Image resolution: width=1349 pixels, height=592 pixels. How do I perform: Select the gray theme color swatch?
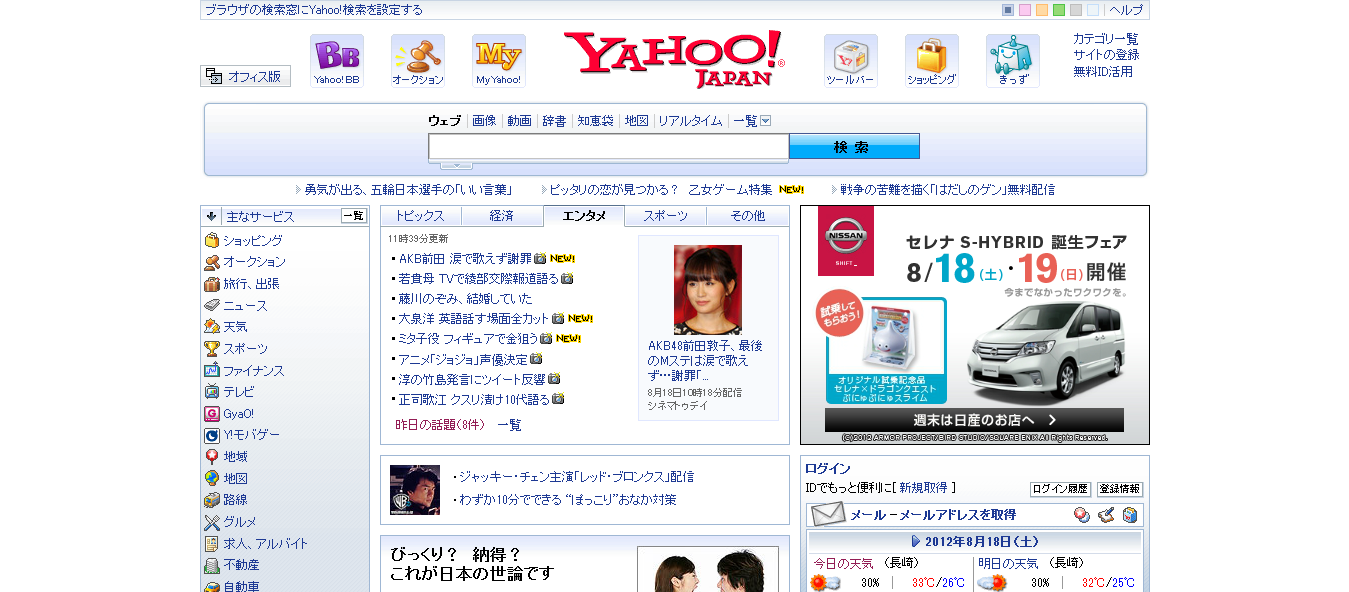pyautogui.click(x=1076, y=10)
